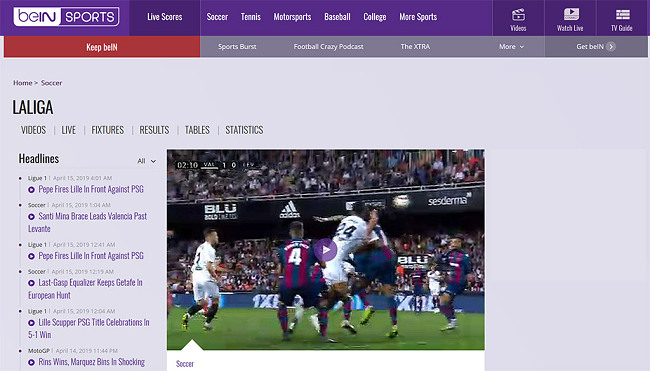Play the Valencia match video
The height and width of the screenshot is (371, 650).
click(325, 250)
